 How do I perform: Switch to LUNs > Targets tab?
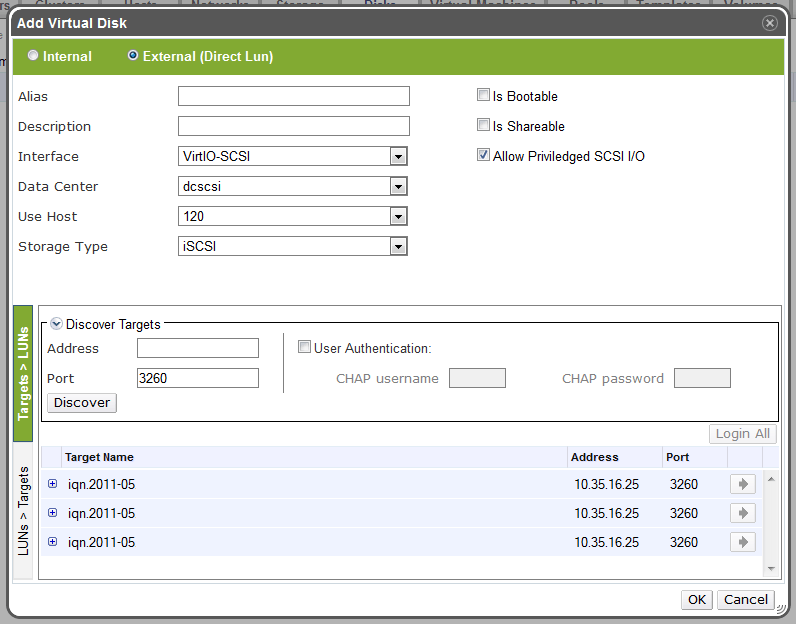pyautogui.click(x=24, y=510)
